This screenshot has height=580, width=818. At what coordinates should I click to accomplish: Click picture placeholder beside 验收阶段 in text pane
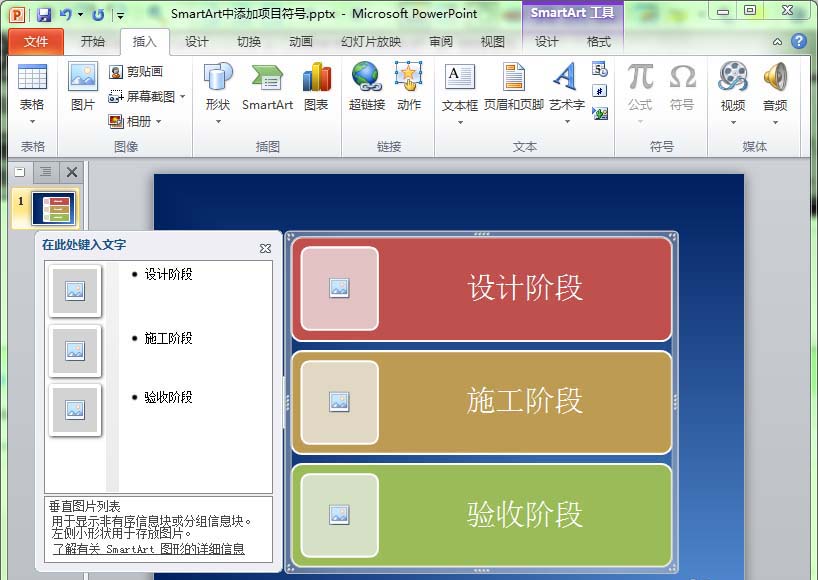click(x=75, y=410)
